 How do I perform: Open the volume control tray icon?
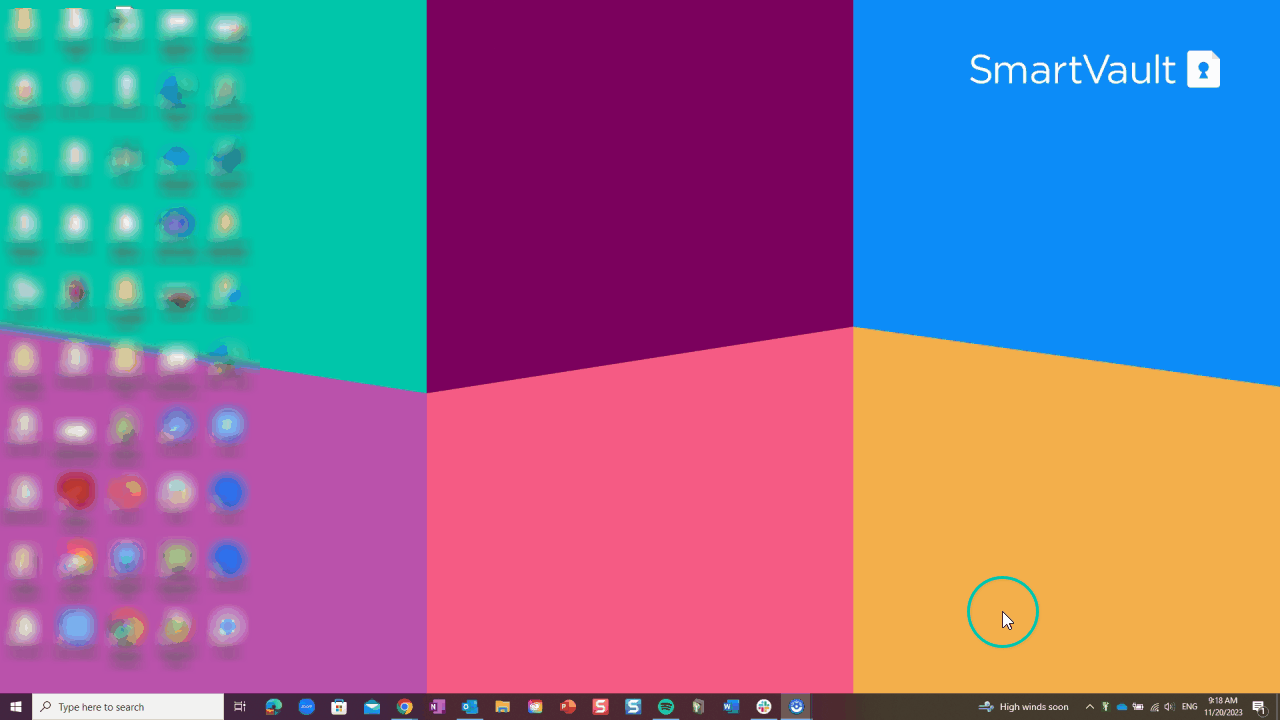(x=1169, y=707)
